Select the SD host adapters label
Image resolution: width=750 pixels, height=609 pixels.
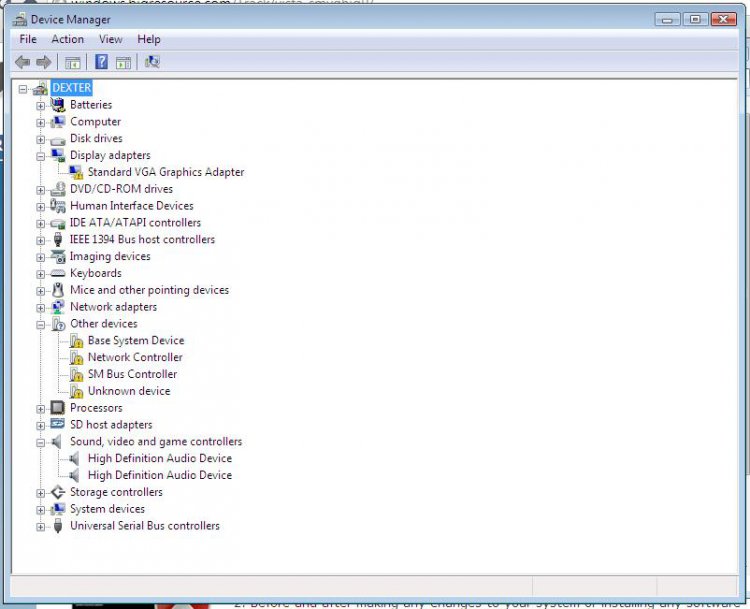click(x=111, y=425)
